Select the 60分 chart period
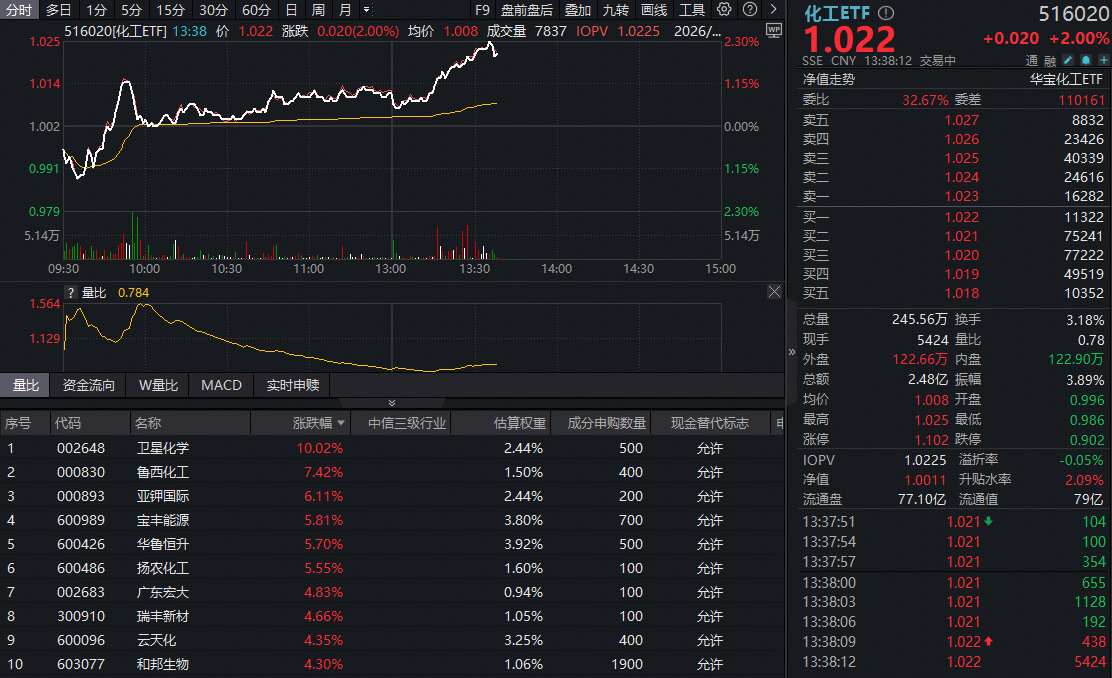The width and height of the screenshot is (1112, 678). click(256, 9)
